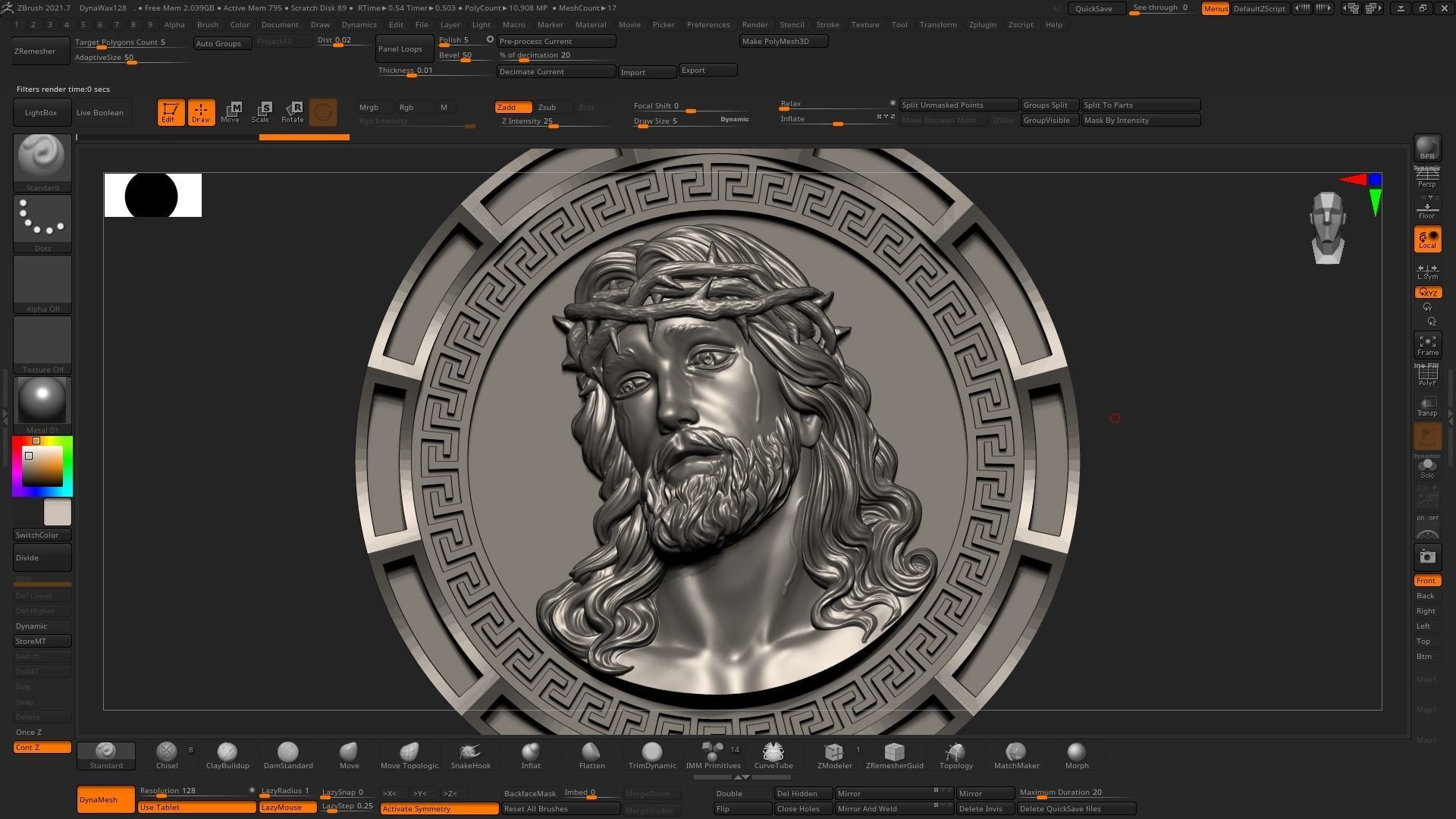This screenshot has height=819, width=1456.
Task: Select IMM Primitives brush
Action: (713, 755)
